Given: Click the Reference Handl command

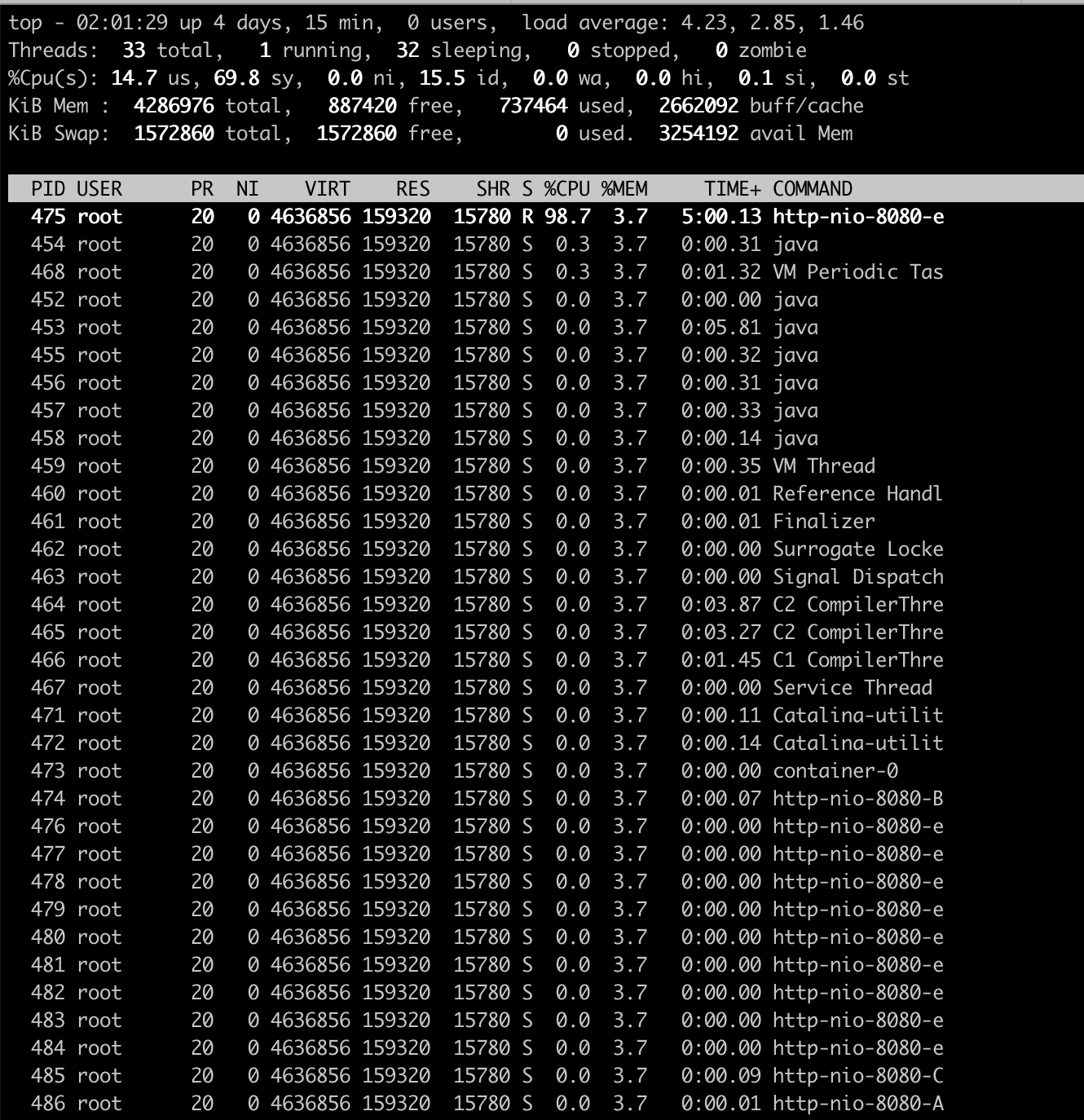Looking at the screenshot, I should [x=858, y=494].
